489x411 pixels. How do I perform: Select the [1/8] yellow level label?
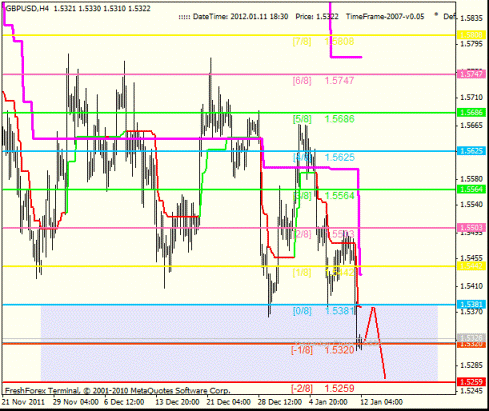click(x=302, y=273)
